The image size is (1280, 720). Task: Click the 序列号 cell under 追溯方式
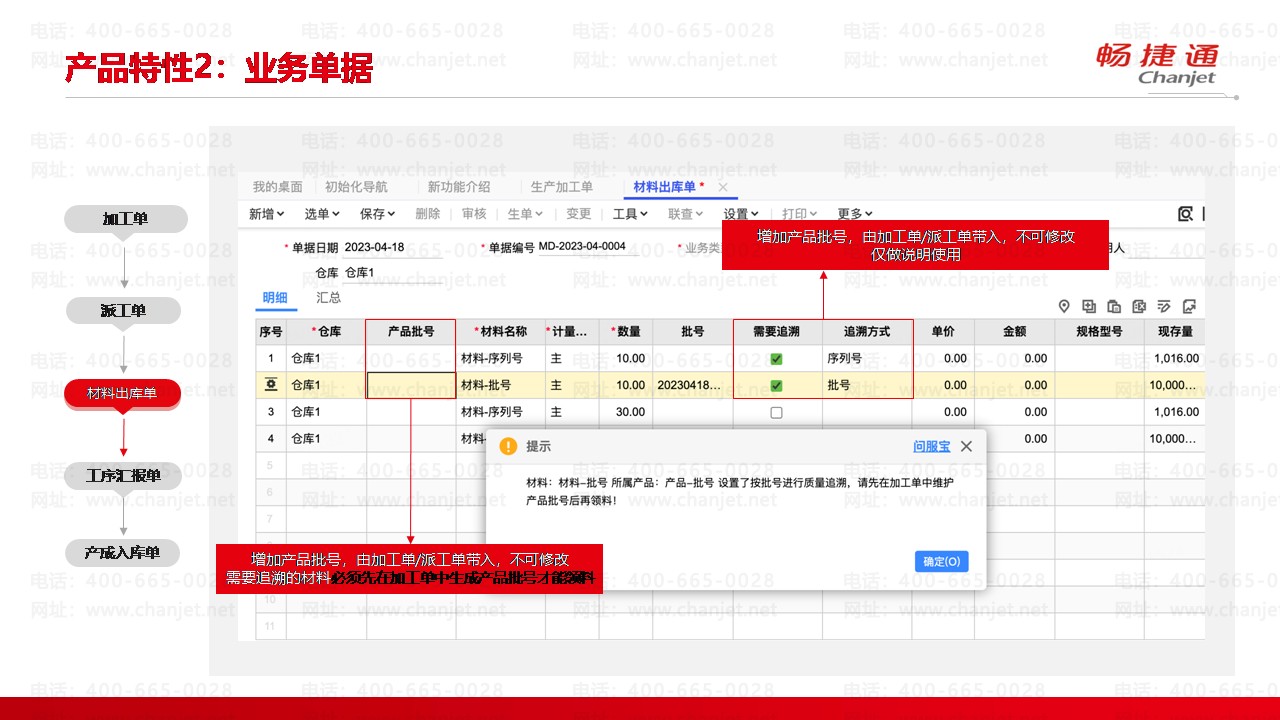coord(867,358)
